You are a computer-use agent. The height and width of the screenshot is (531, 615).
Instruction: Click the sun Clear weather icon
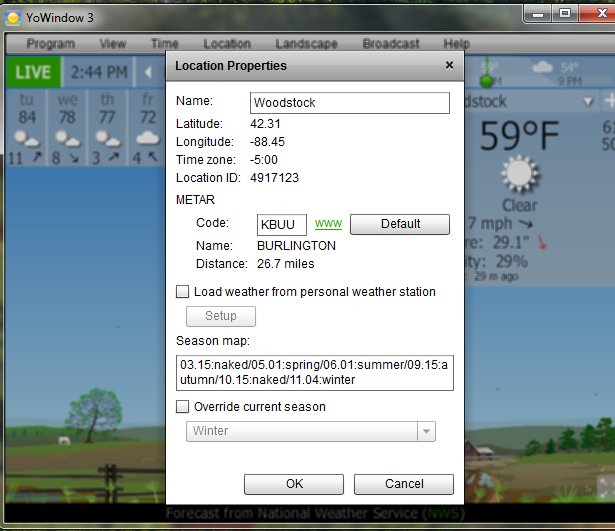tap(519, 174)
